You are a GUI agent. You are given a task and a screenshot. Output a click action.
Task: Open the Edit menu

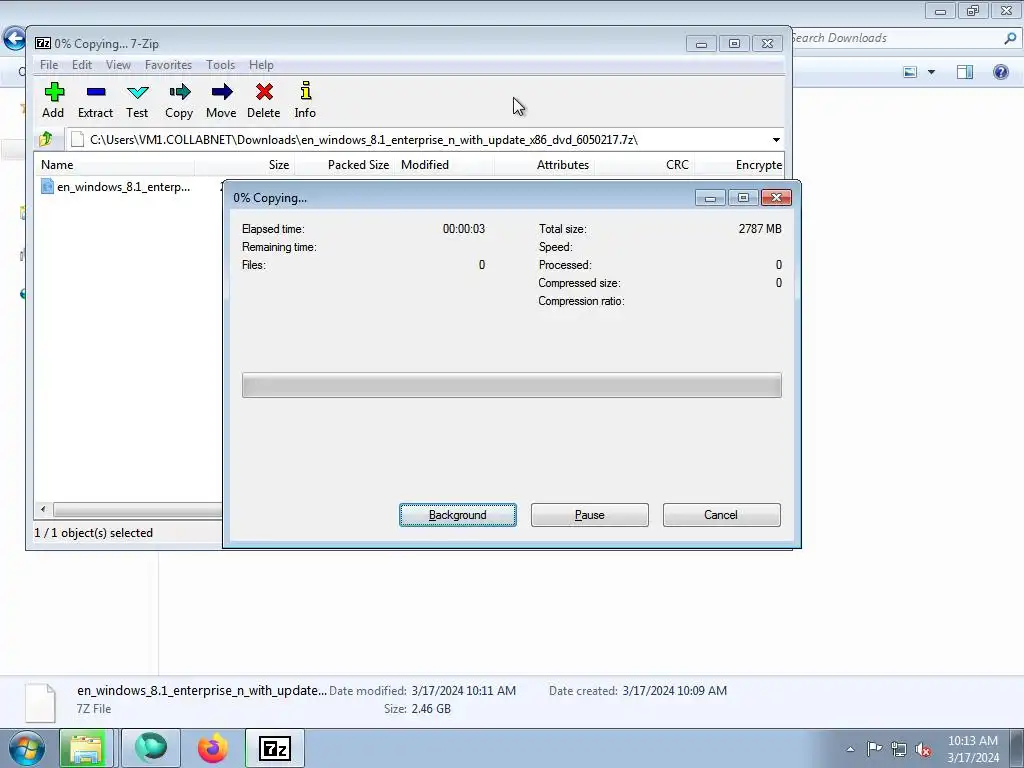82,65
